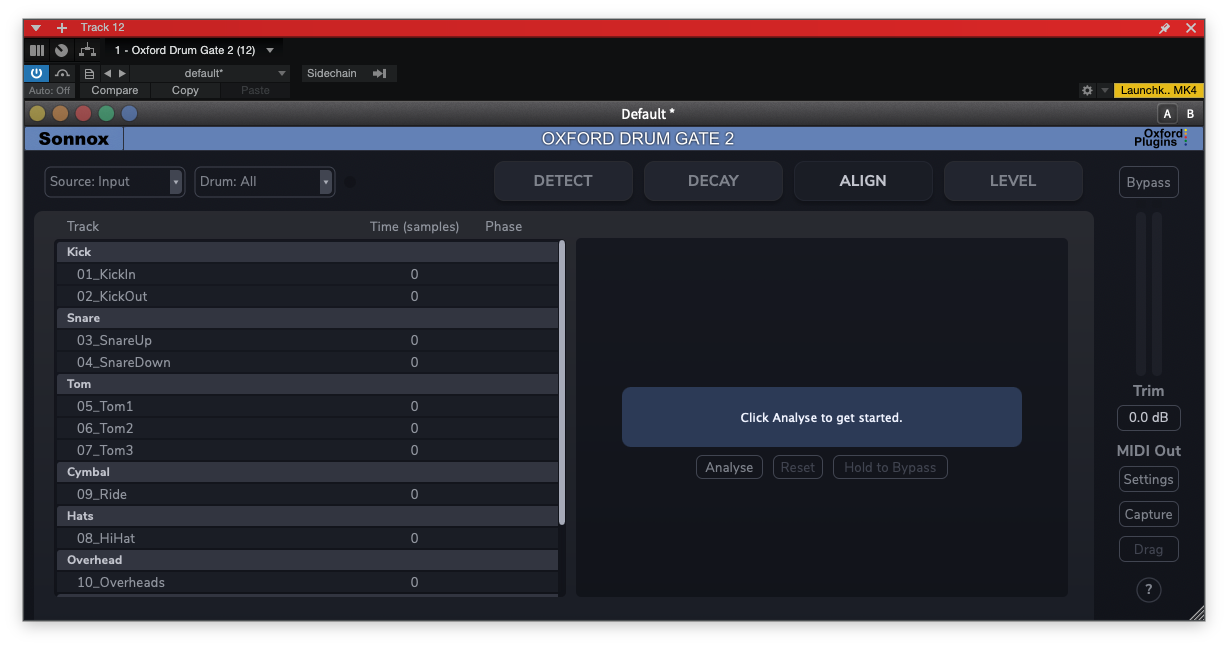This screenshot has width=1228, height=648.
Task: Select the Hats group header
Action: tap(307, 516)
